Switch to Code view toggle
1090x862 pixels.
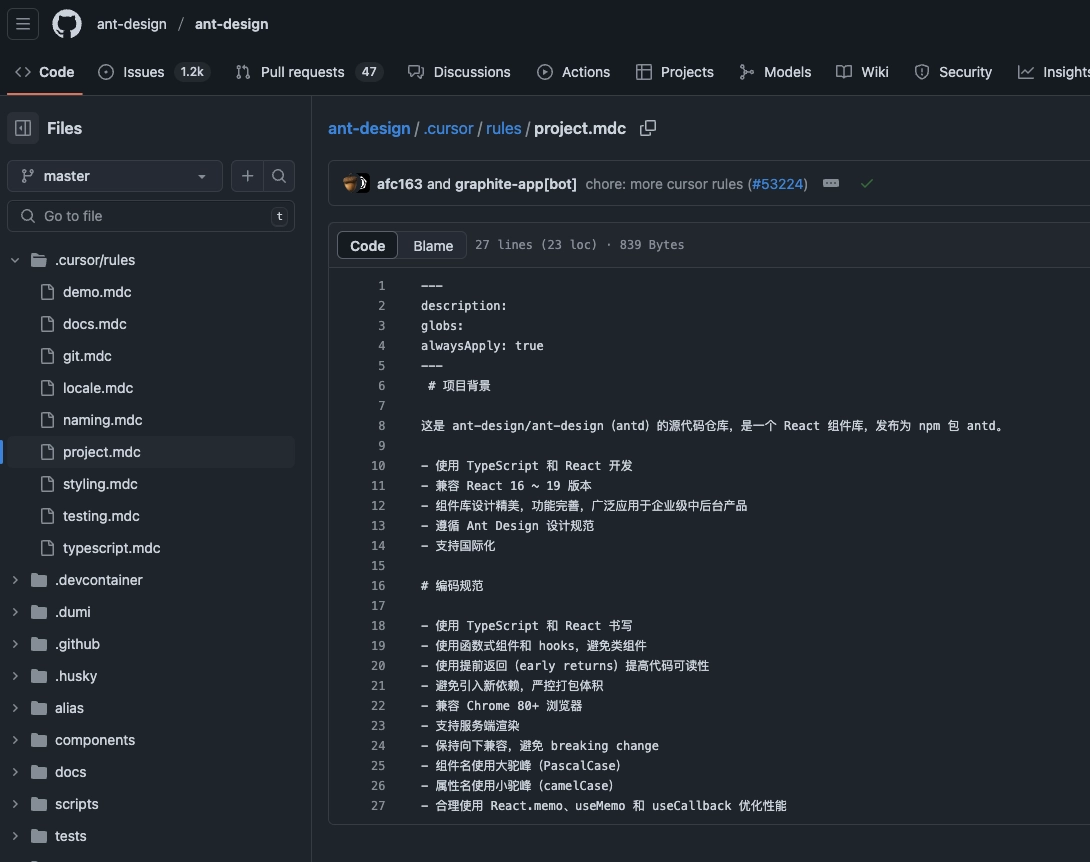coord(367,245)
